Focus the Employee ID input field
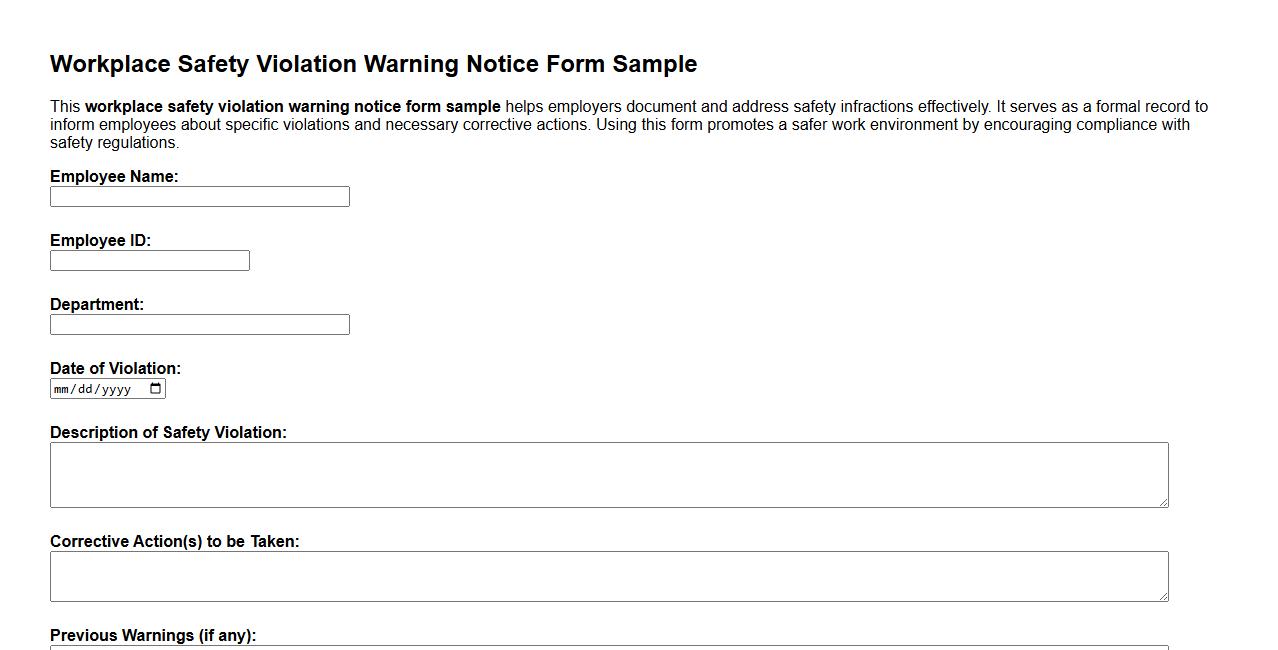Viewport: 1278px width, 650px height. coord(149,260)
